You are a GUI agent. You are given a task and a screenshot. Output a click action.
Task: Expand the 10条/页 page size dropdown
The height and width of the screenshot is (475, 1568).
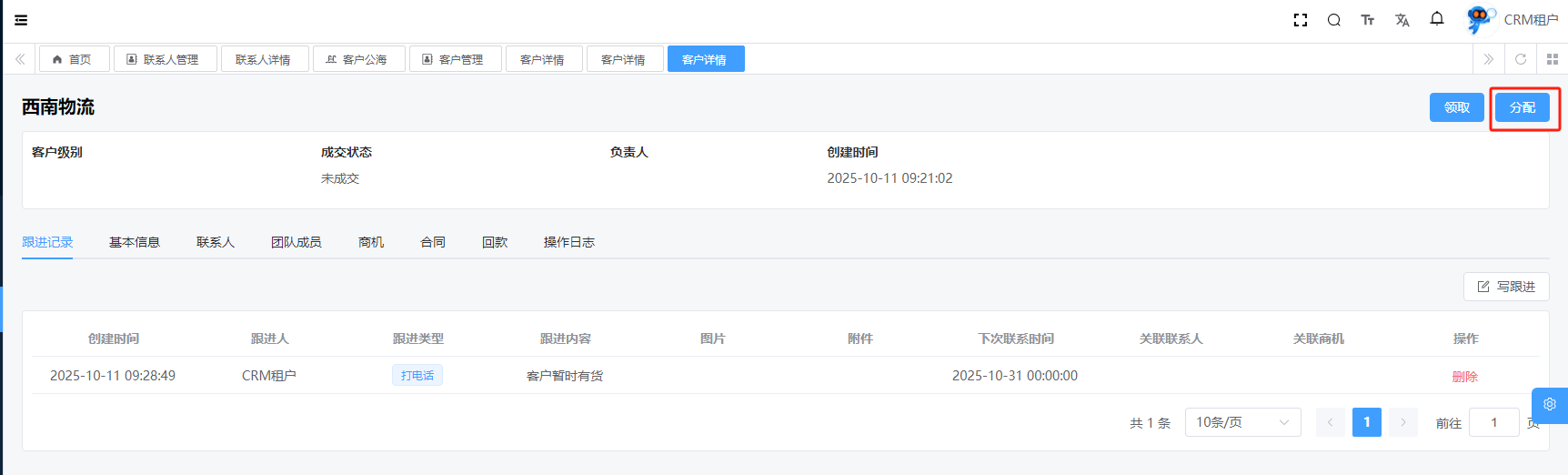tap(1242, 422)
